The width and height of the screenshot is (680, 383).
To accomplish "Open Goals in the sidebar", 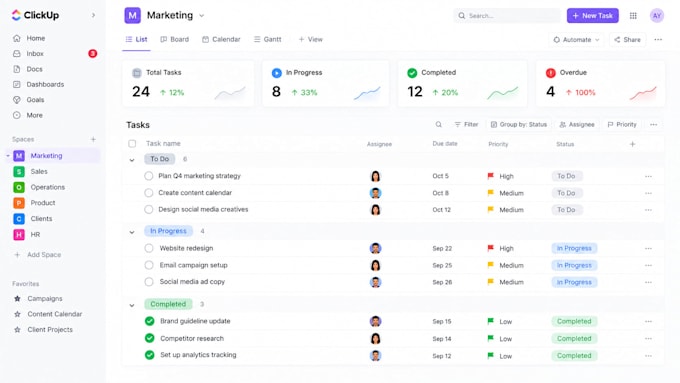I will (35, 100).
